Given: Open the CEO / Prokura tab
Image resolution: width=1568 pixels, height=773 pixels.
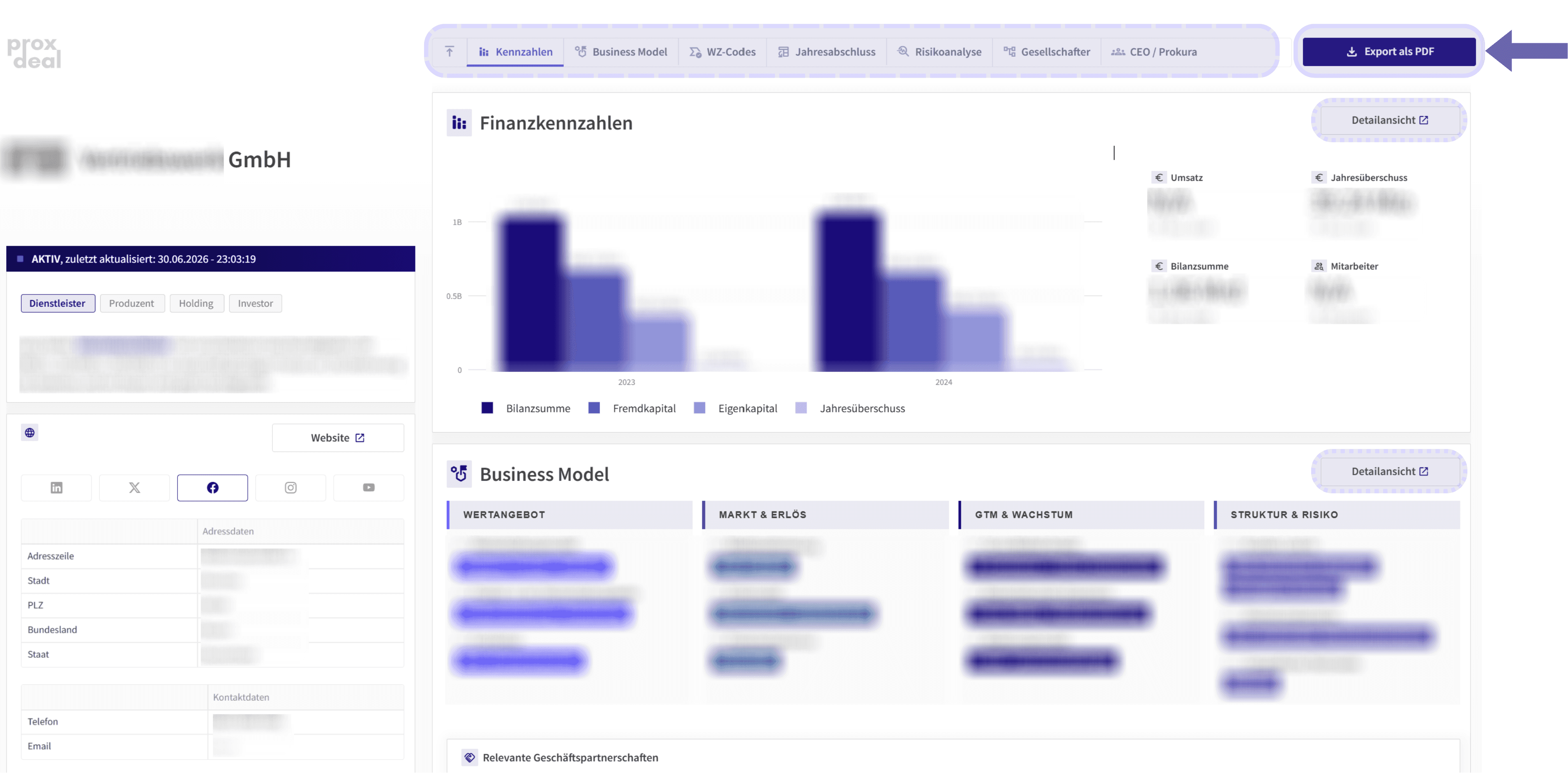Looking at the screenshot, I should (1154, 52).
